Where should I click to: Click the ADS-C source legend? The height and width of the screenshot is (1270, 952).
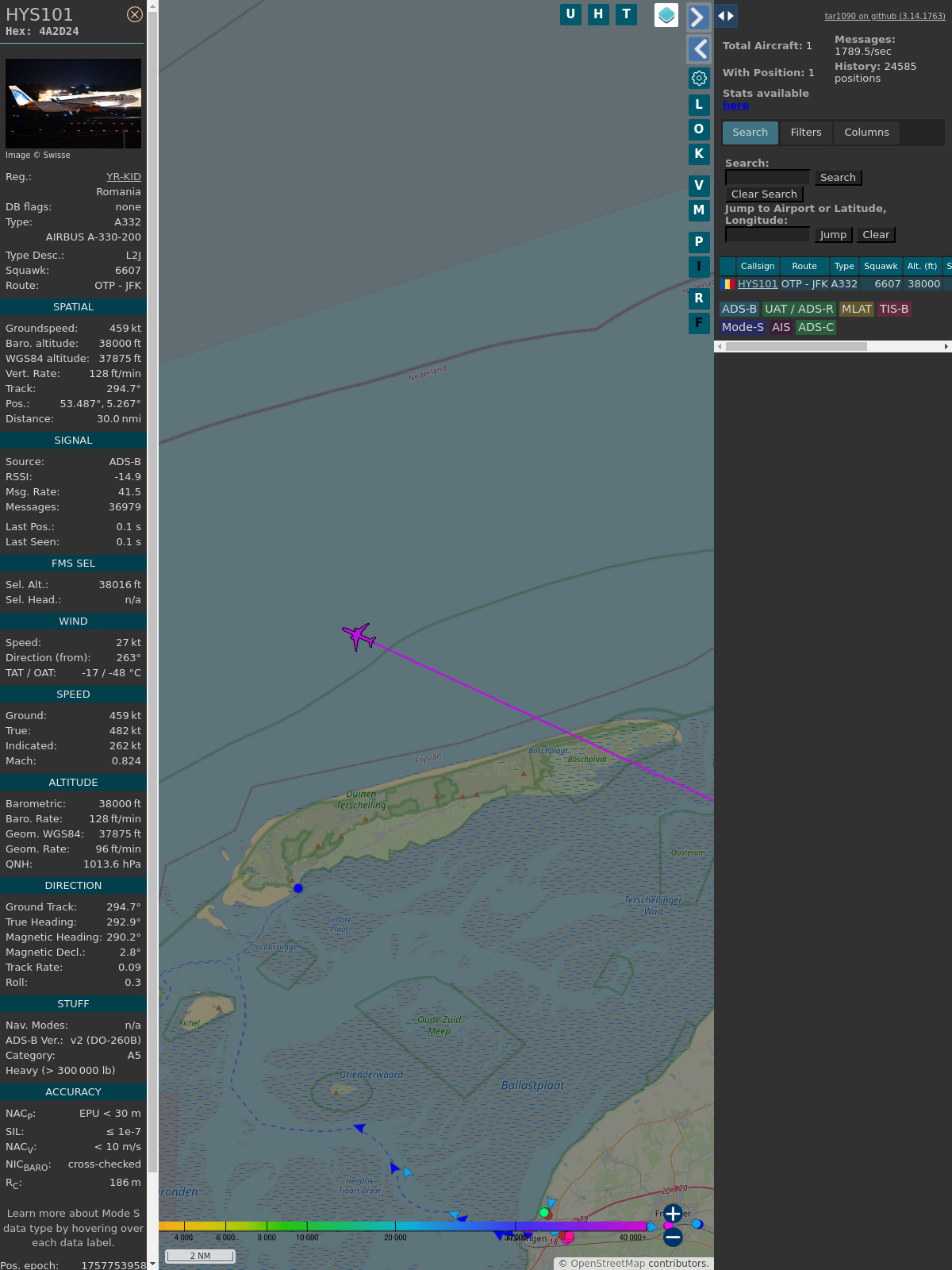pos(816,328)
